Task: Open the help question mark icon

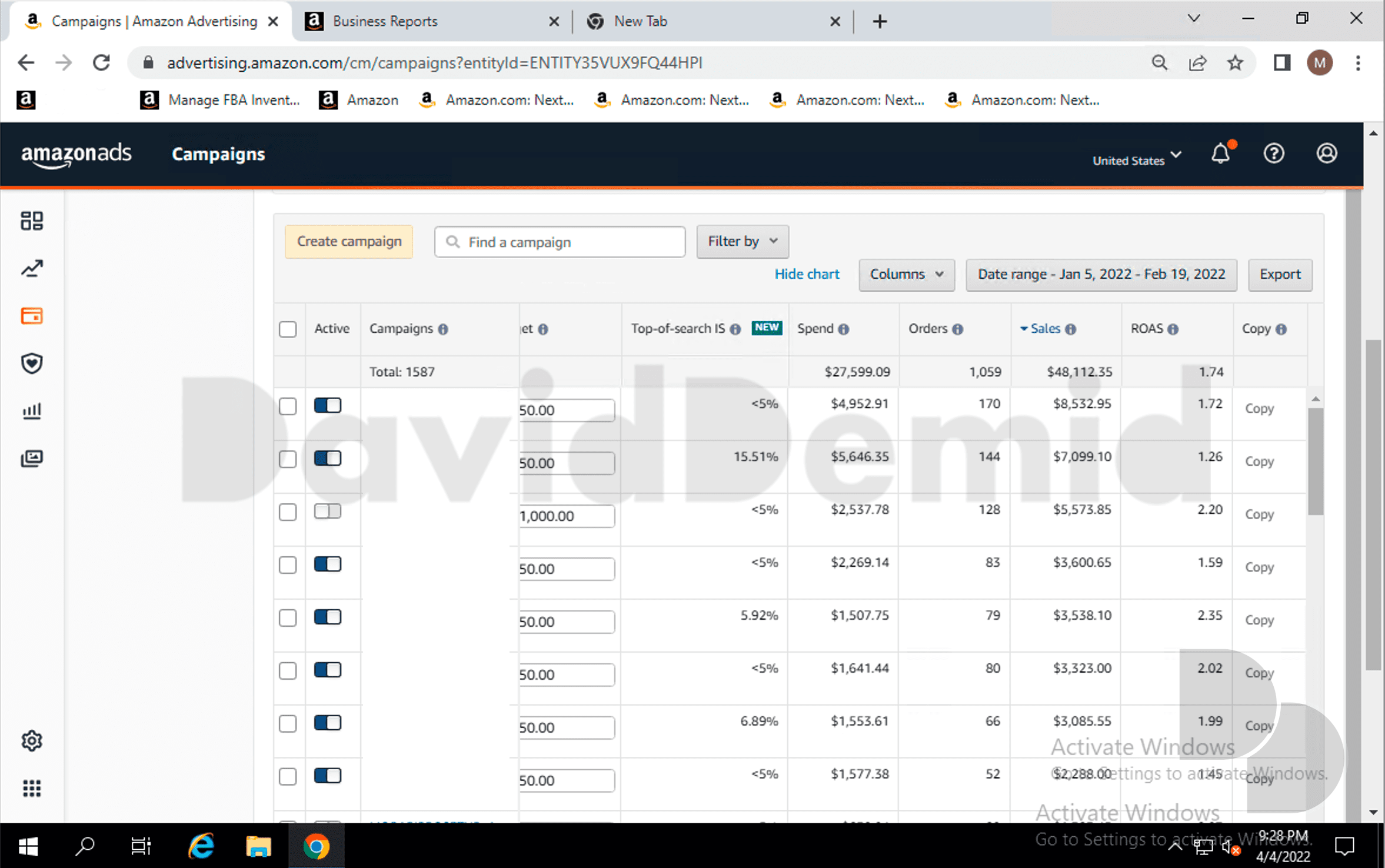Action: [1274, 153]
